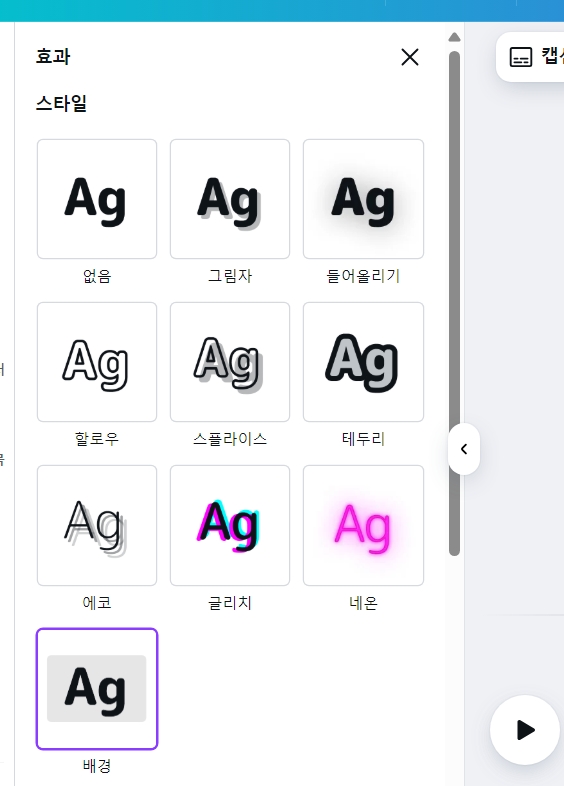Screen dimensions: 564x786
Task: Click the panel's vertical scrollbar thumb
Action: [454, 303]
